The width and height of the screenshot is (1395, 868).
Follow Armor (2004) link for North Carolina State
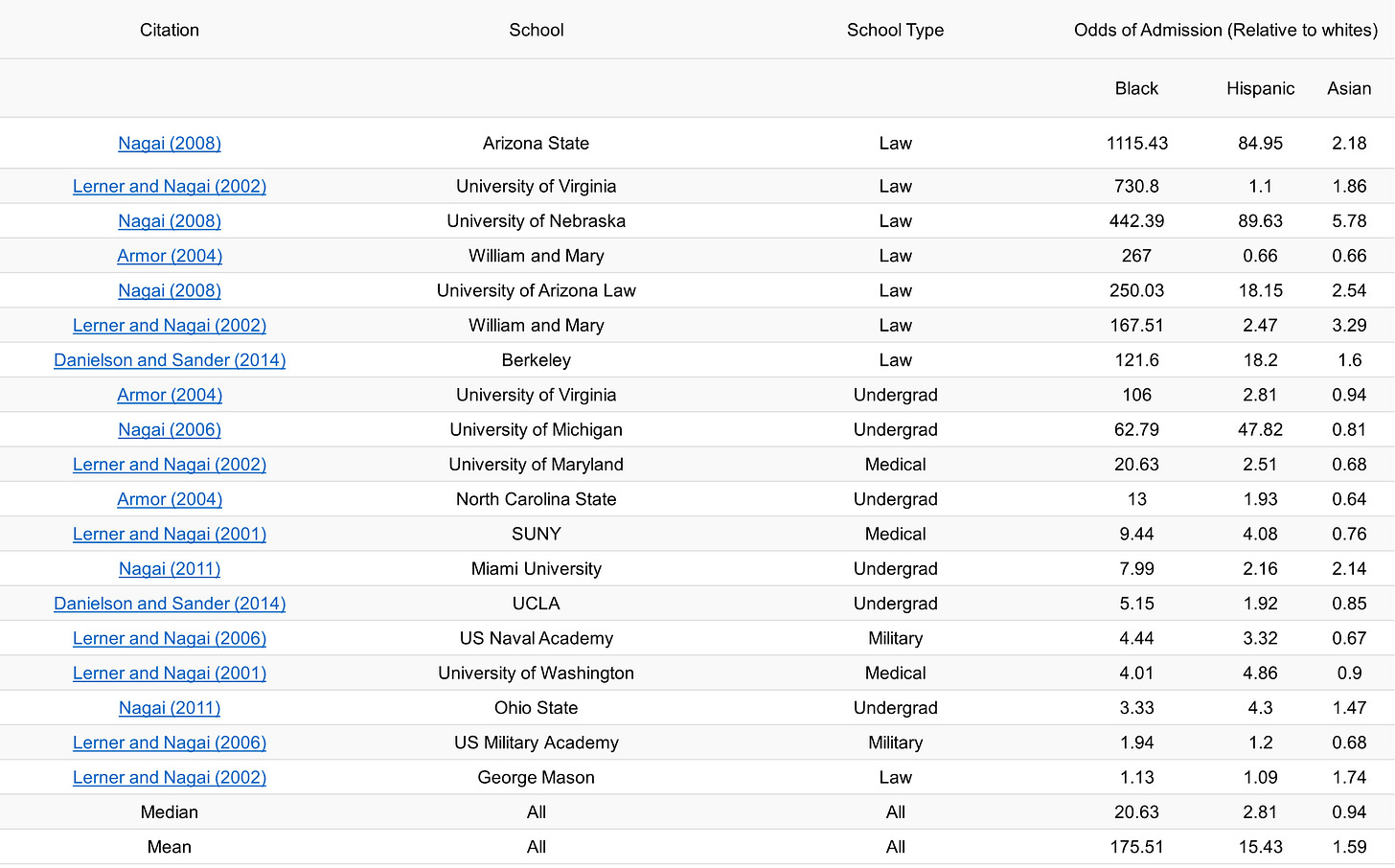pos(170,499)
